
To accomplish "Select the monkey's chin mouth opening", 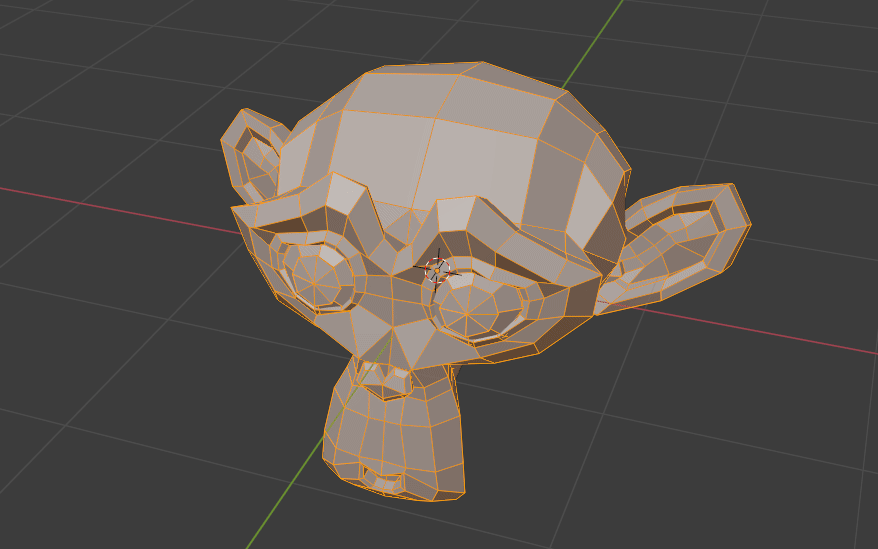I will click(382, 479).
